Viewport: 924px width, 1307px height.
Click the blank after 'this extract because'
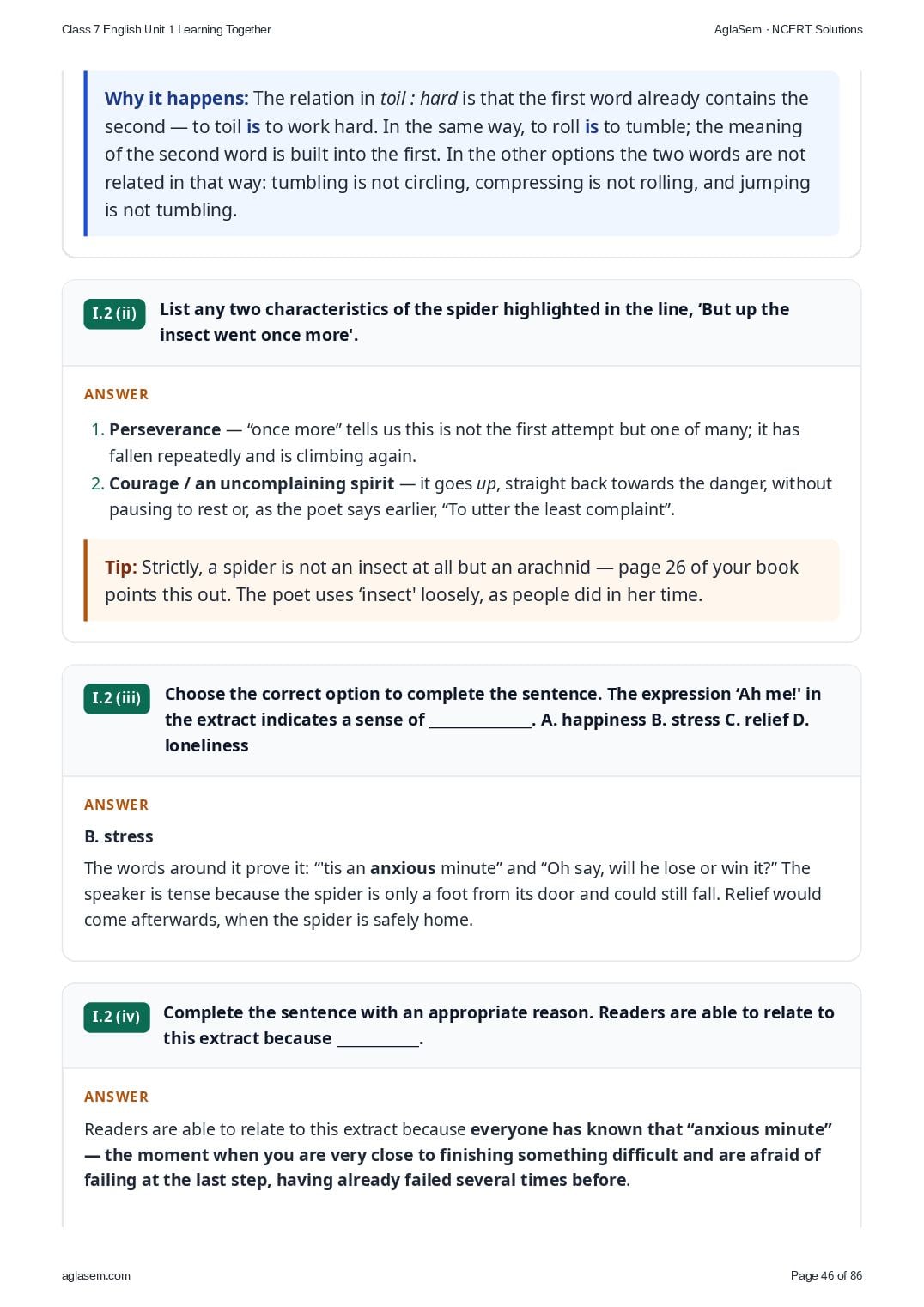tap(378, 1040)
